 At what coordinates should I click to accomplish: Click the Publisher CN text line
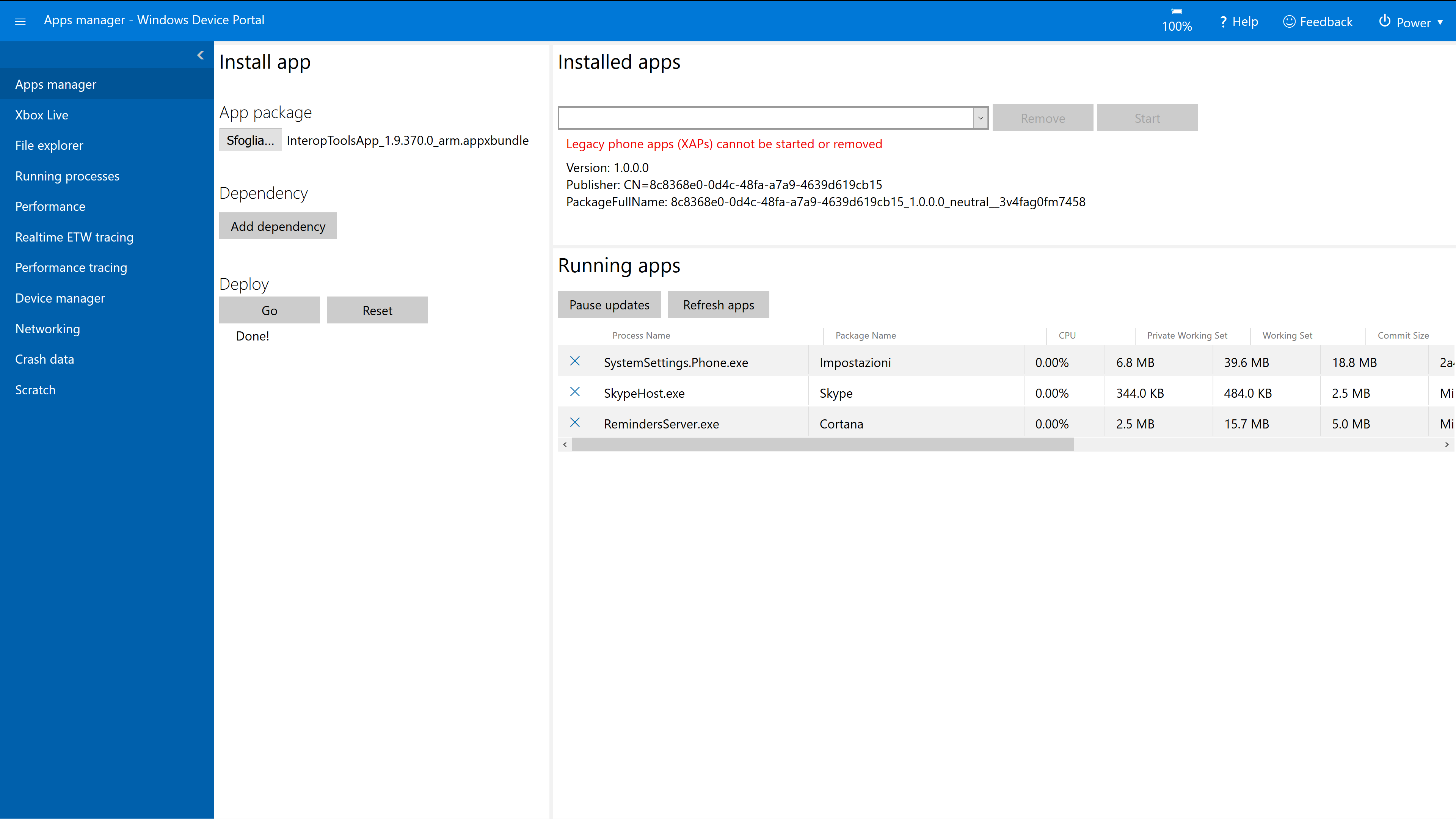(x=724, y=185)
